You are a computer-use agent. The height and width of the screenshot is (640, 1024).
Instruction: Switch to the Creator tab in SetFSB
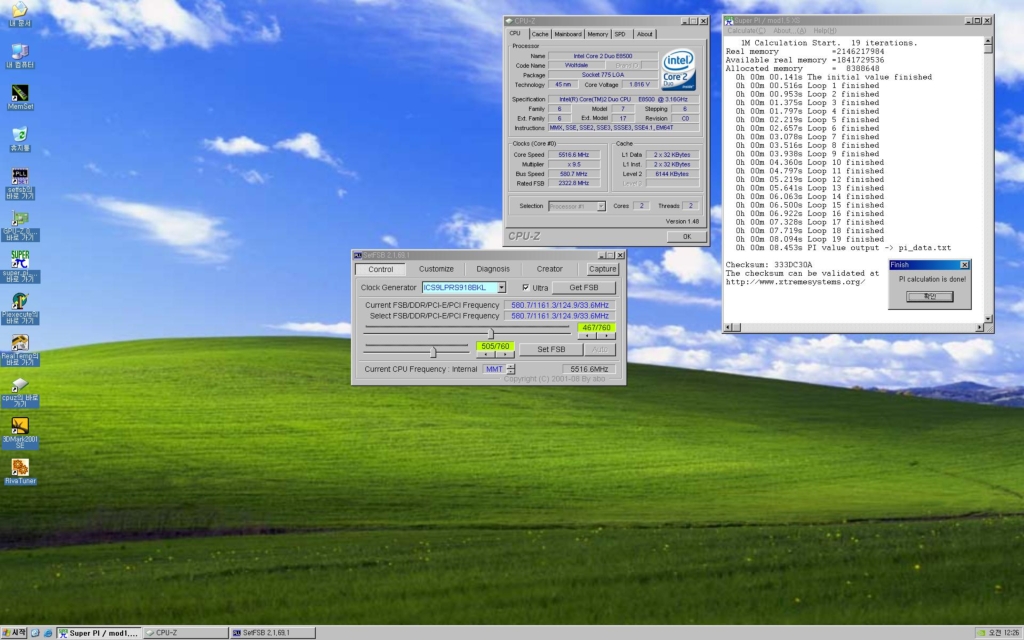pos(550,269)
